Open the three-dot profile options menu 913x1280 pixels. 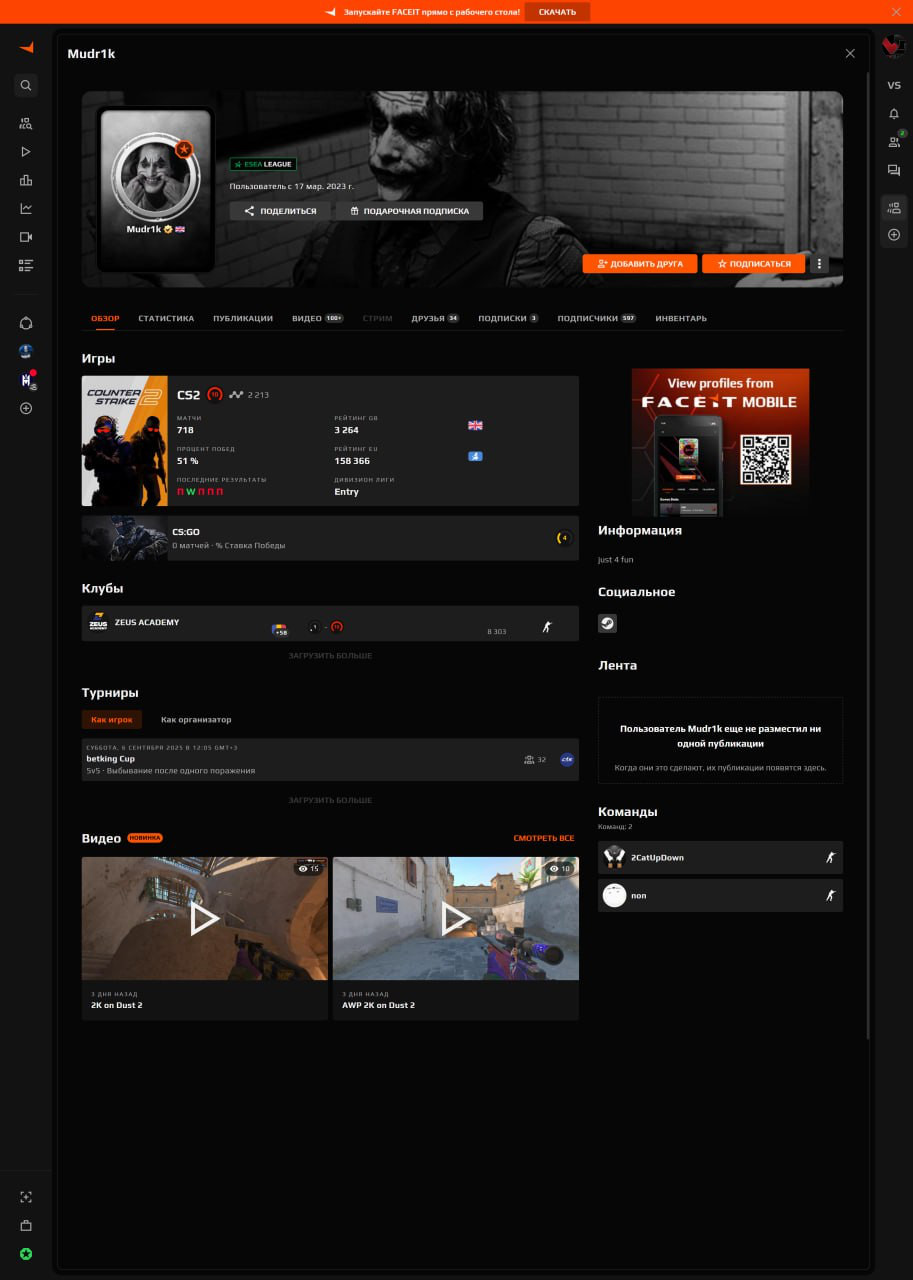click(820, 264)
